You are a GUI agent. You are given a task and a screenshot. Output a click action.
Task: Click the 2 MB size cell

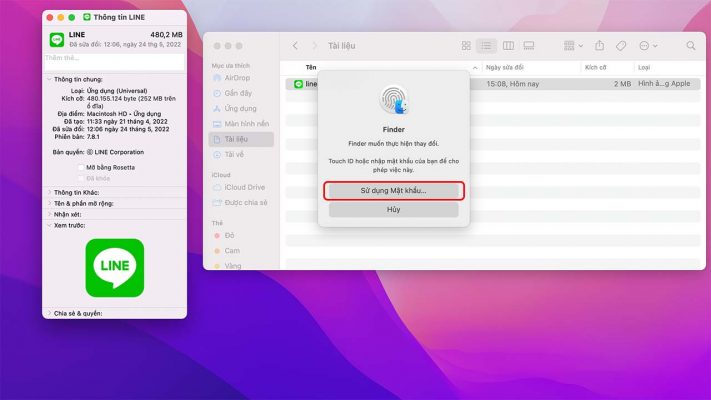pyautogui.click(x=622, y=84)
